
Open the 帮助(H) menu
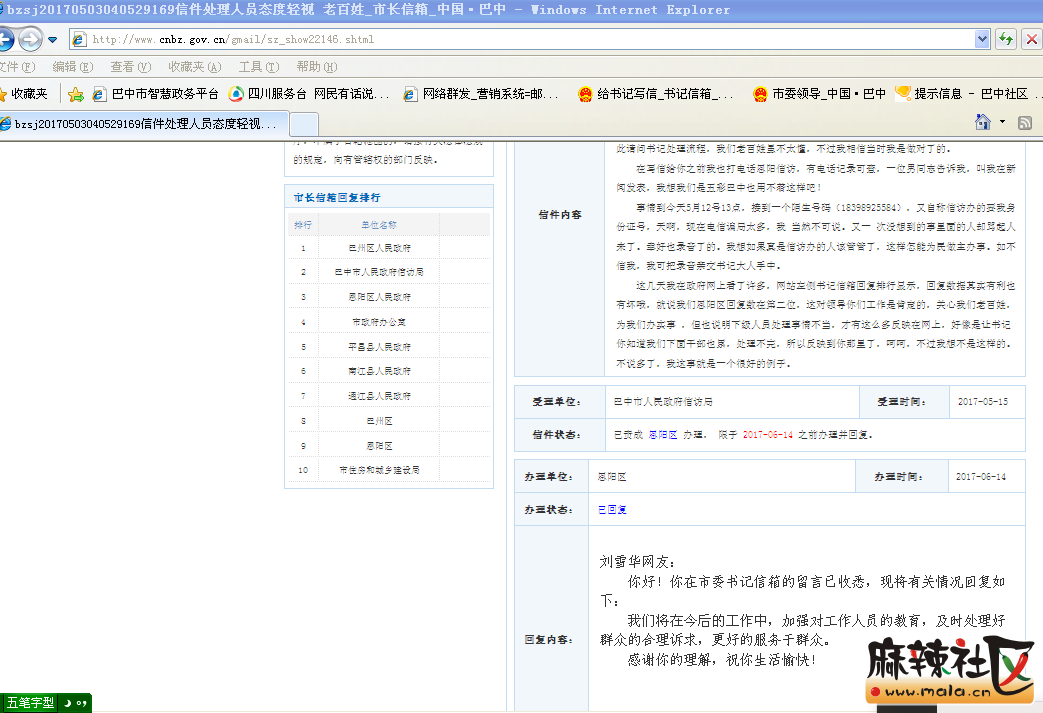click(316, 67)
